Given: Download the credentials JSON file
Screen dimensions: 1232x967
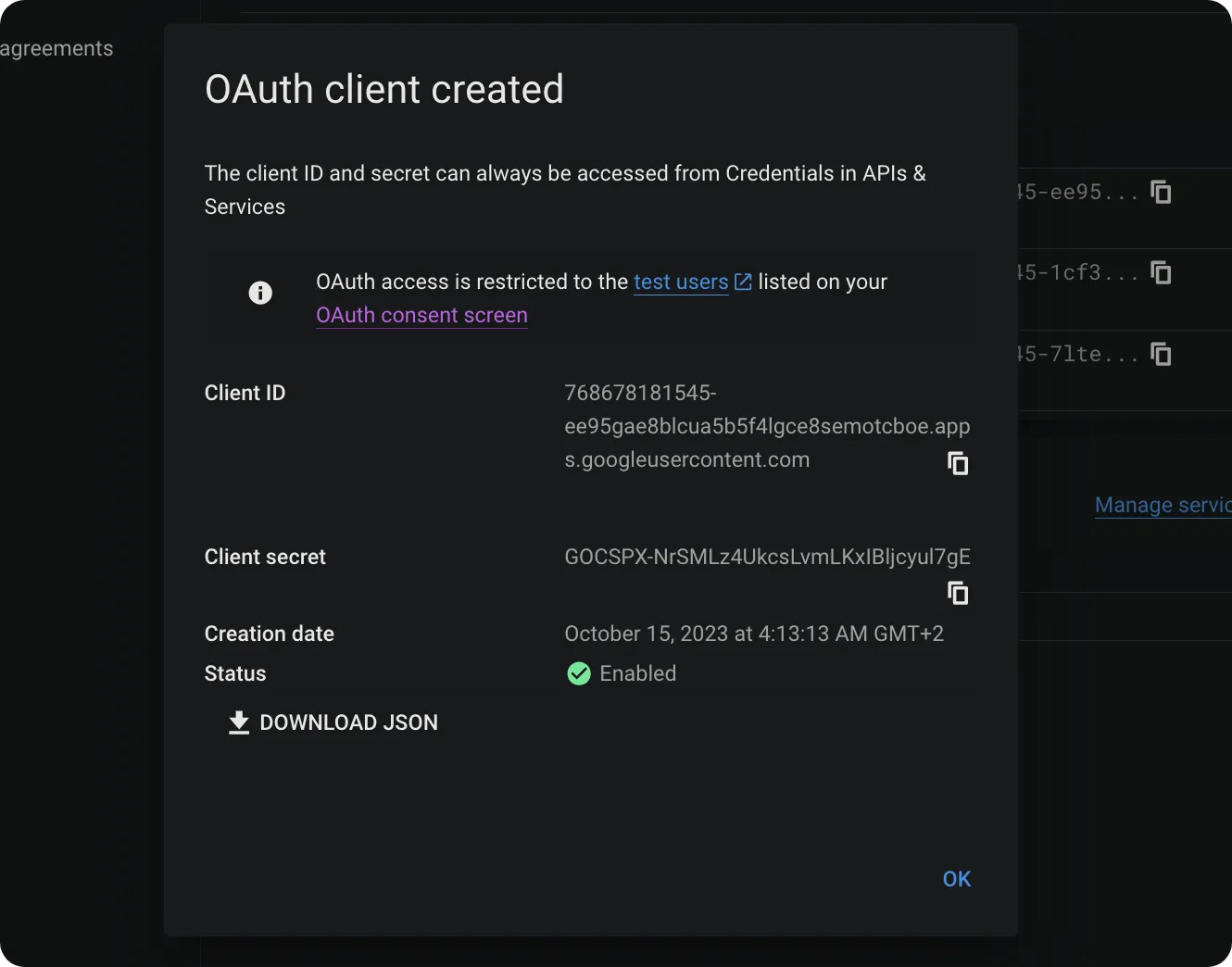Looking at the screenshot, I should (333, 722).
